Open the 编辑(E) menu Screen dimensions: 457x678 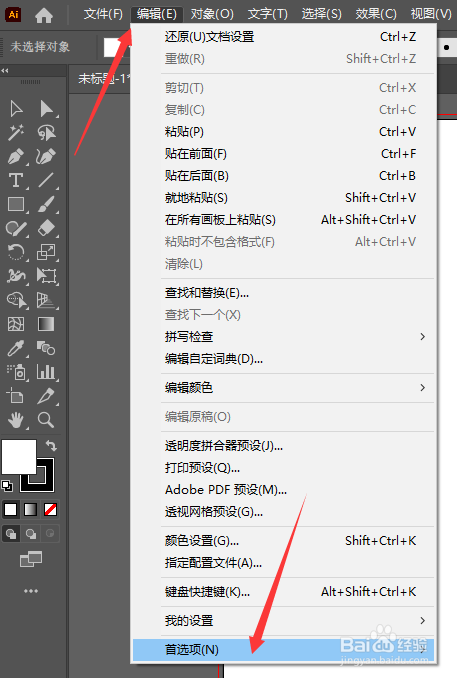pos(157,14)
